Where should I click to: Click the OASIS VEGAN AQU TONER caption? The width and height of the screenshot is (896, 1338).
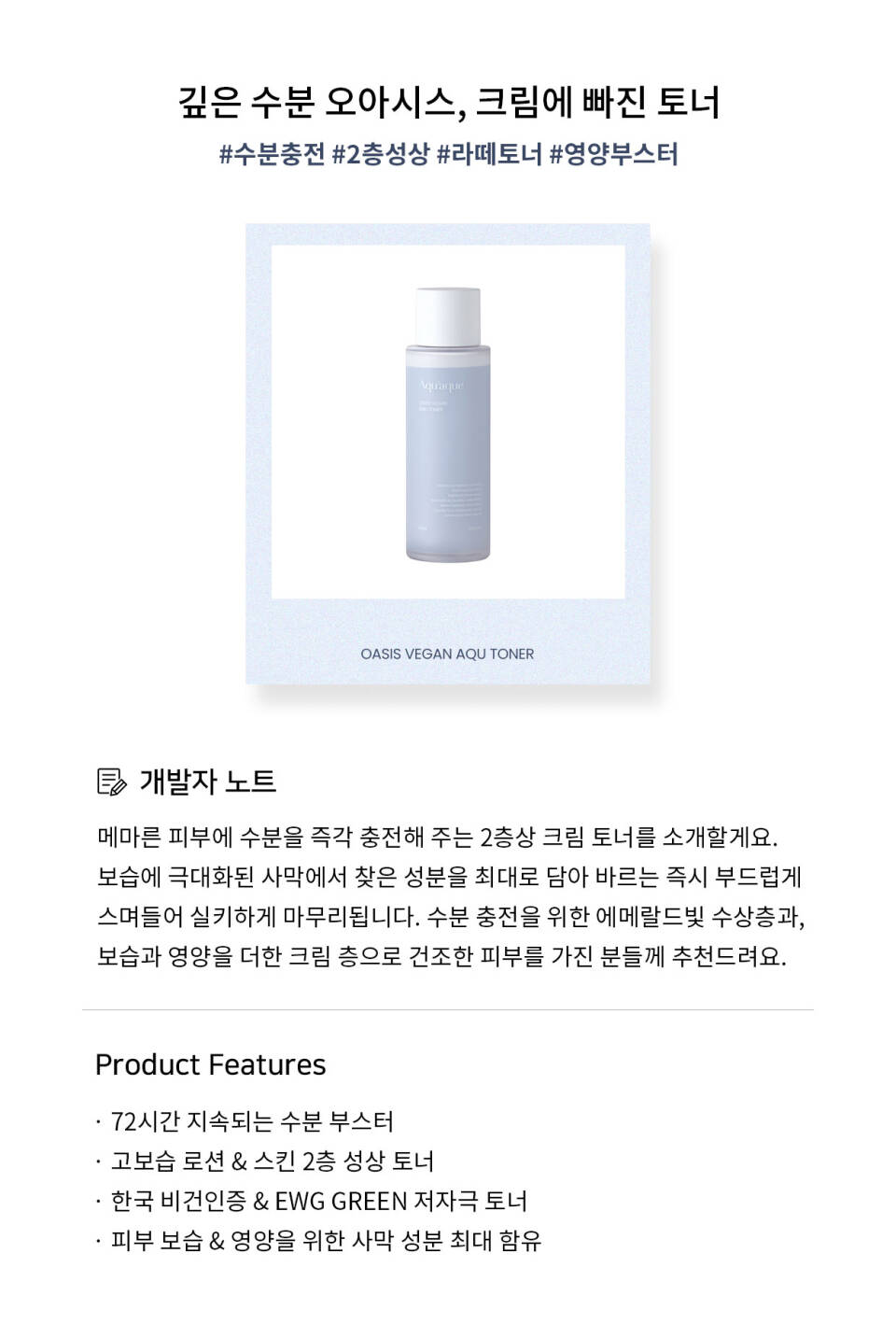click(x=447, y=654)
